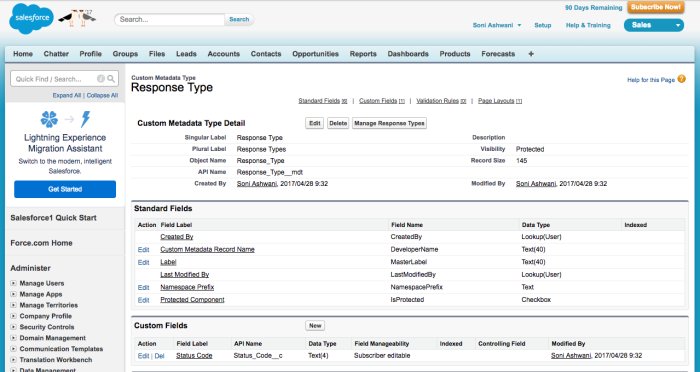
Task: Select the Dashboards tab
Action: click(x=408, y=54)
